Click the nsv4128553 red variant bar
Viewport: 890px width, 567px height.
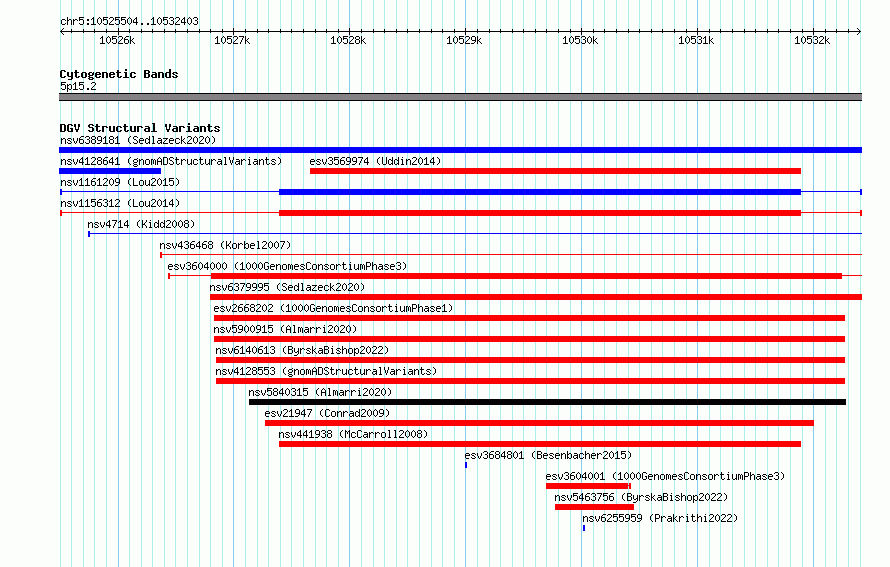tap(530, 381)
